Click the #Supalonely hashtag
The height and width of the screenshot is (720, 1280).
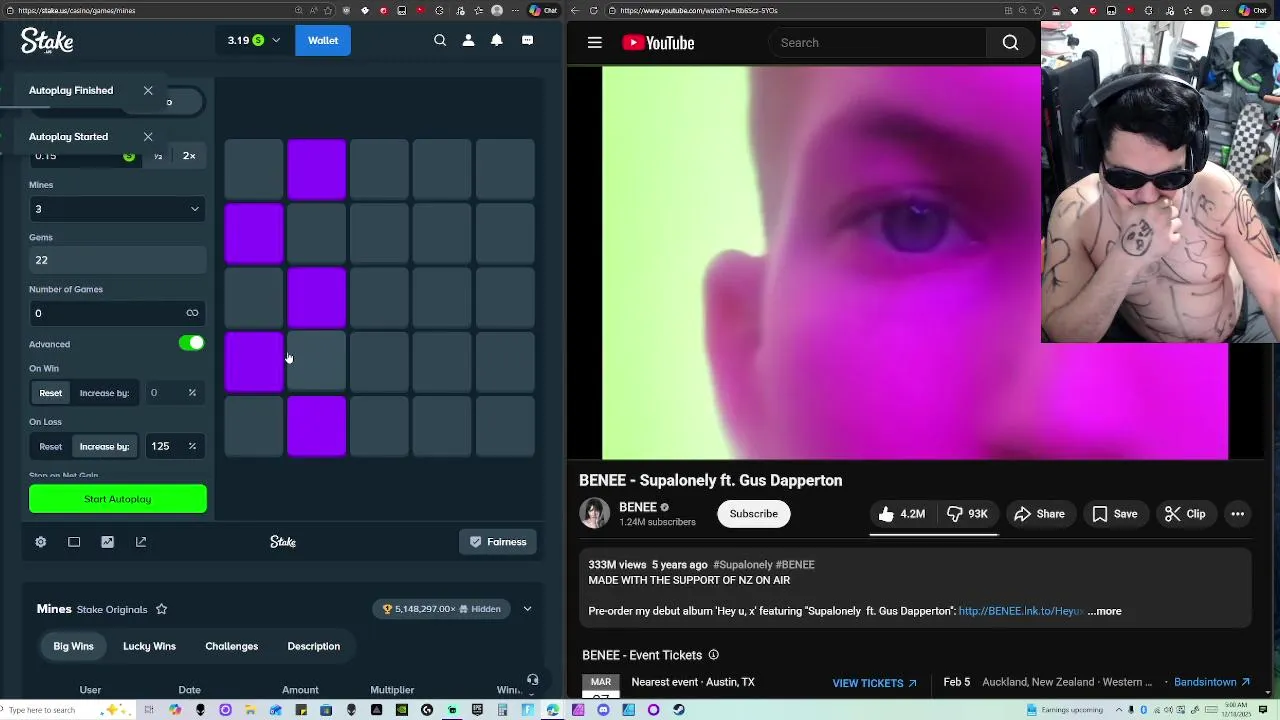click(742, 565)
